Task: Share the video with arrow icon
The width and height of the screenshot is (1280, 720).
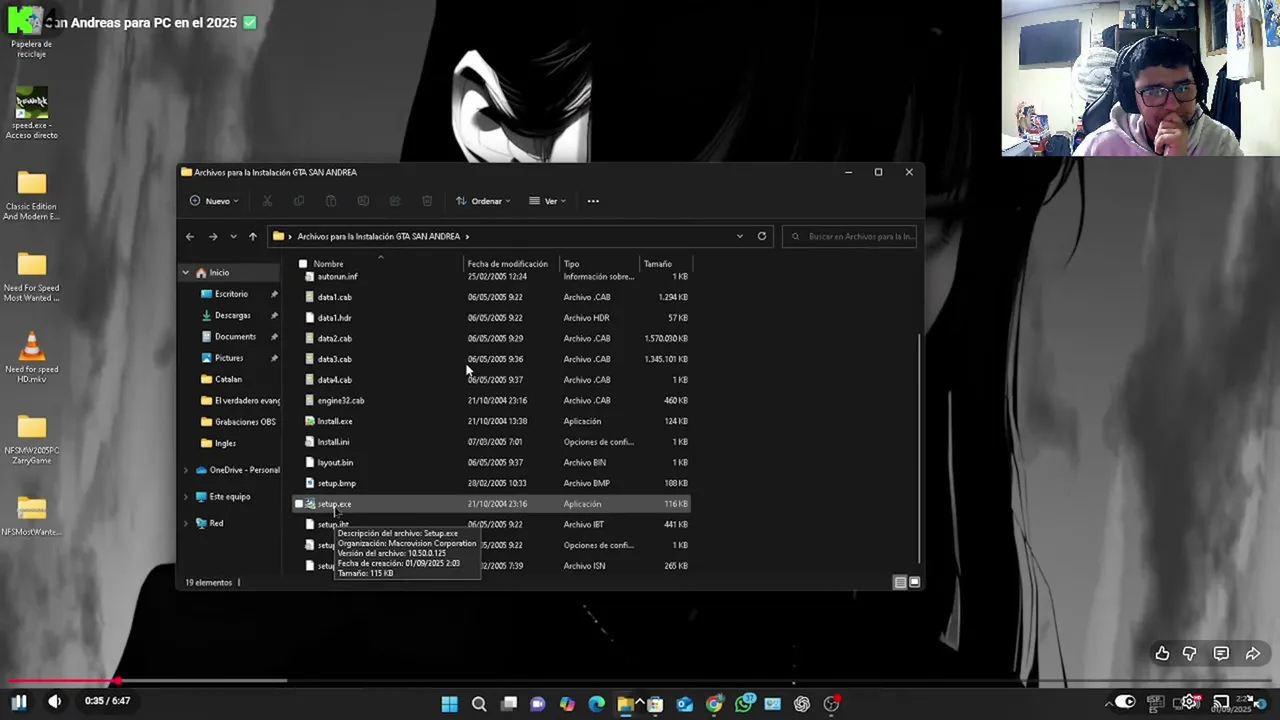Action: pos(1253,653)
